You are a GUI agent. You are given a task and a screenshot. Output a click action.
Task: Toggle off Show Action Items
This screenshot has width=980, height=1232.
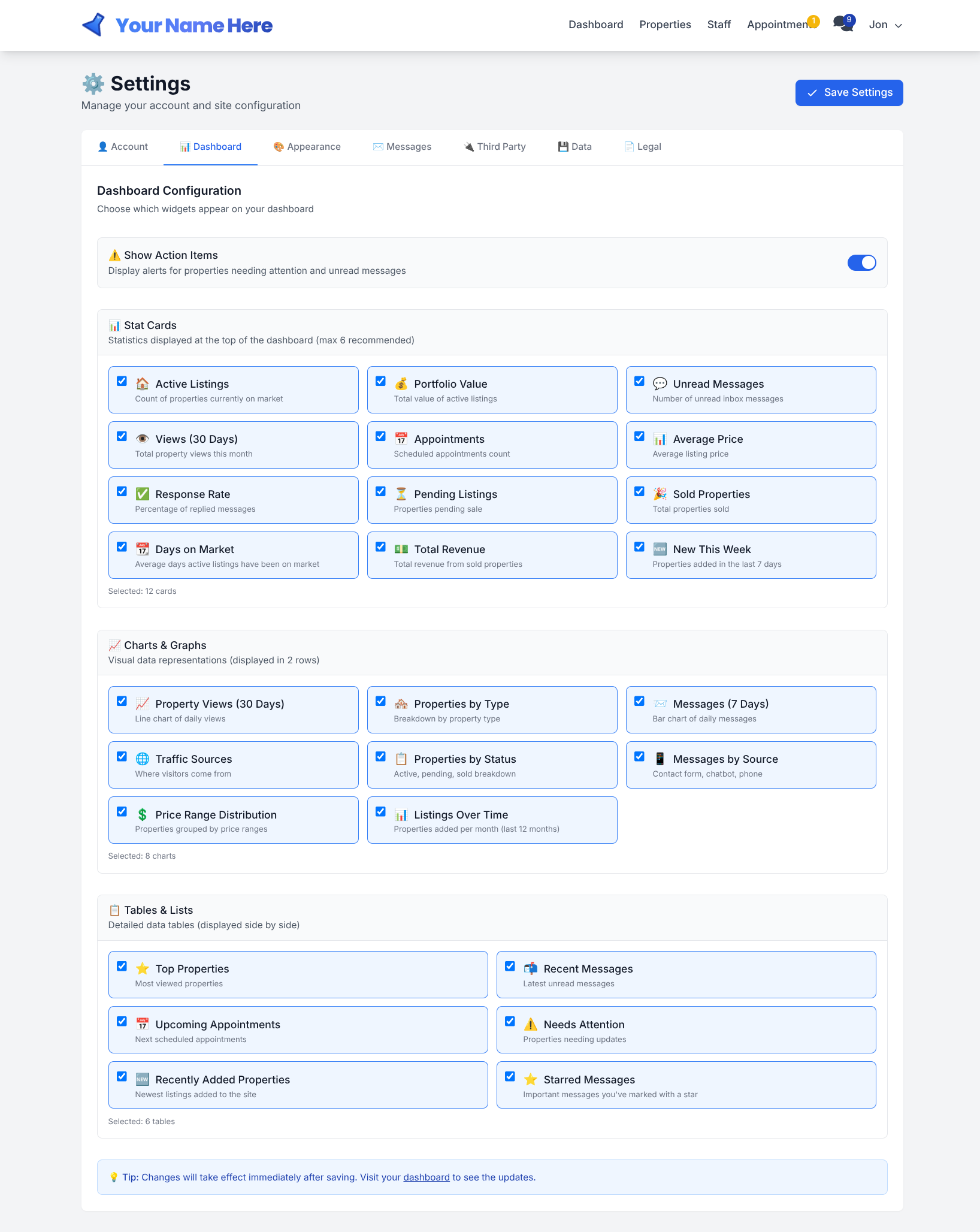tap(862, 262)
